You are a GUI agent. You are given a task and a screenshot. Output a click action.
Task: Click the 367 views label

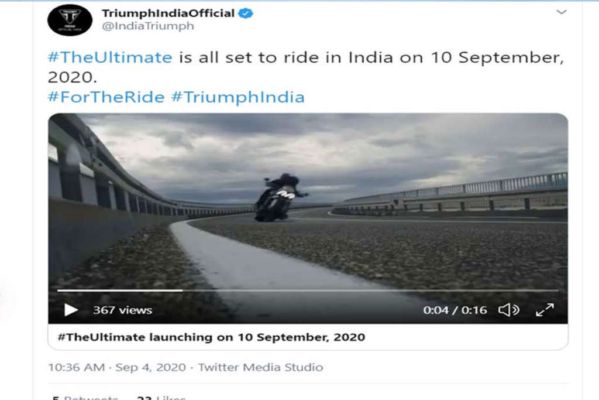[x=123, y=310]
